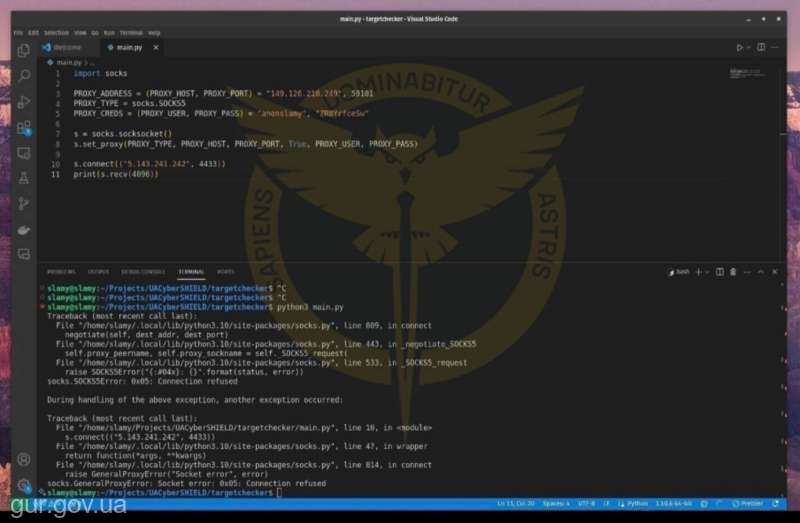Open the Docker whale view
Viewport: 800px width, 523px height.
click(x=23, y=230)
